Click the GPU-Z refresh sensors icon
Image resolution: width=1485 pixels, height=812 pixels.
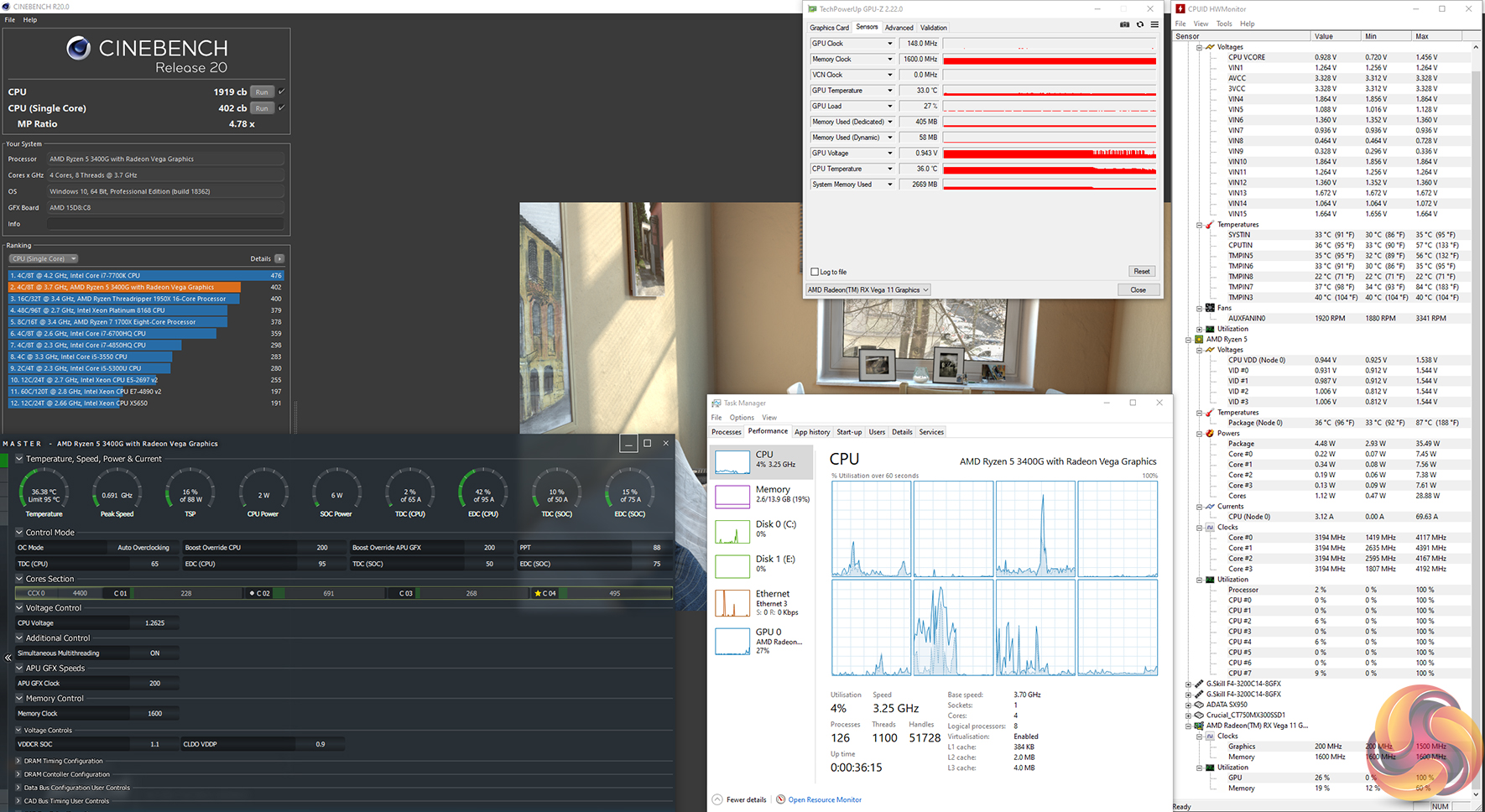point(1139,25)
